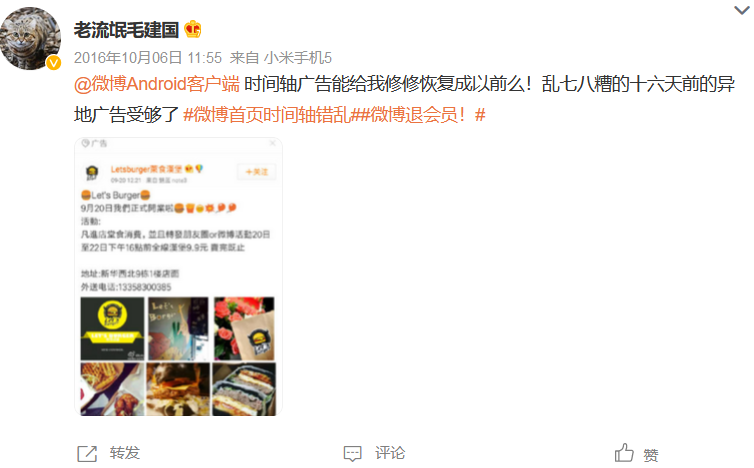Viewport: 754px width, 468px height.
Task: Click the 评论 comment label
Action: coord(390,453)
